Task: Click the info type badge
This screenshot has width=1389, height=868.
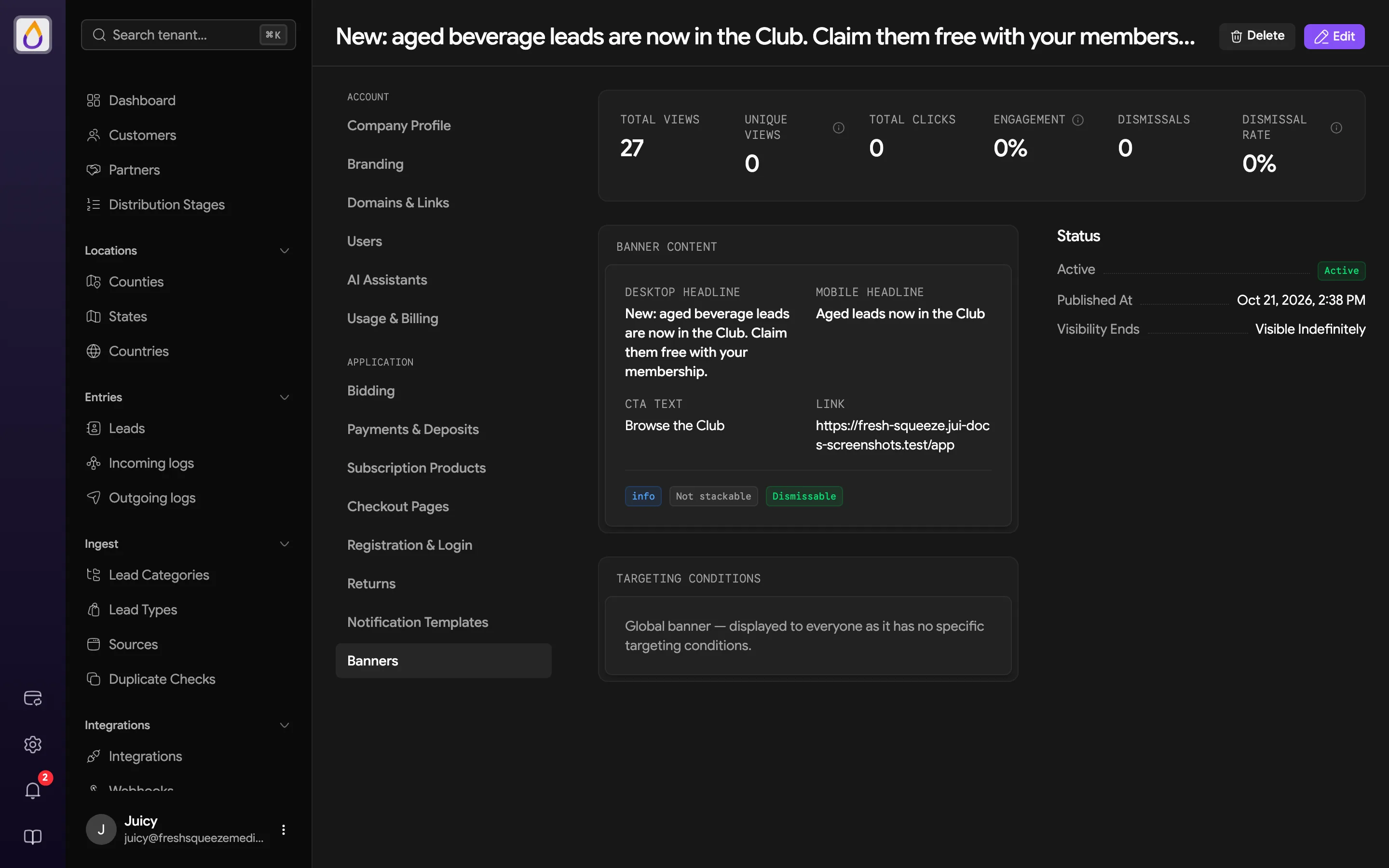Action: click(x=643, y=496)
